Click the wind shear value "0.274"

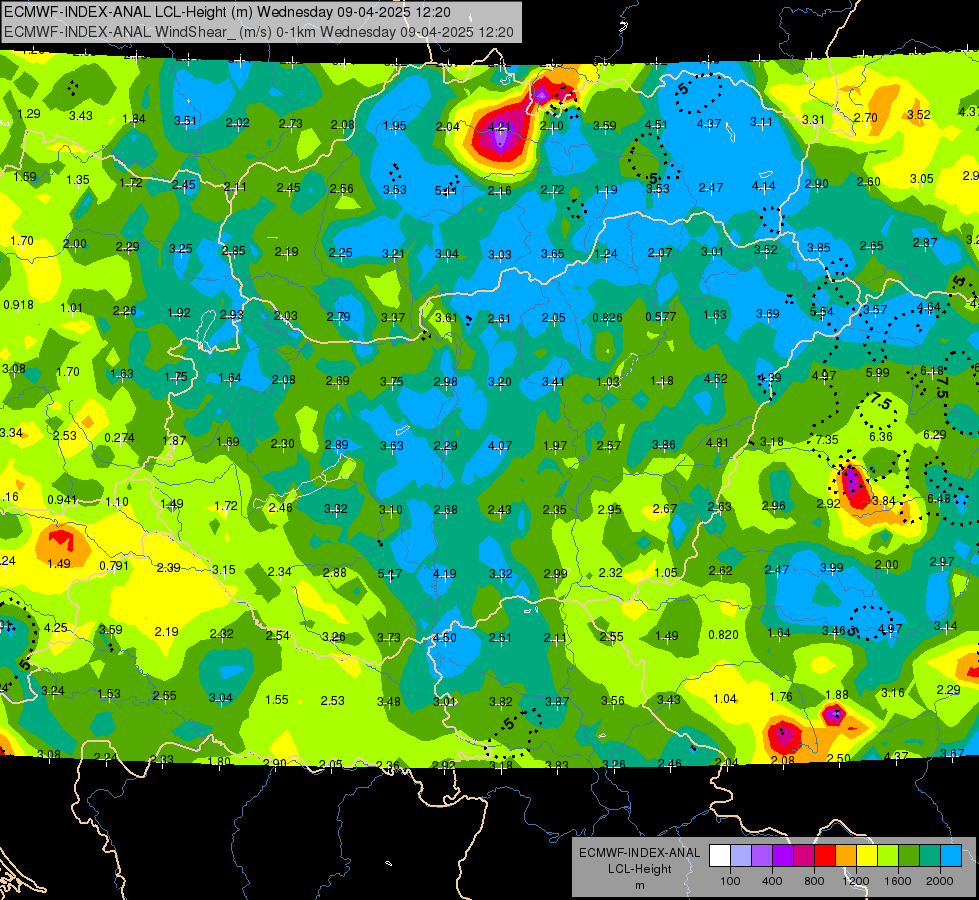point(119,438)
